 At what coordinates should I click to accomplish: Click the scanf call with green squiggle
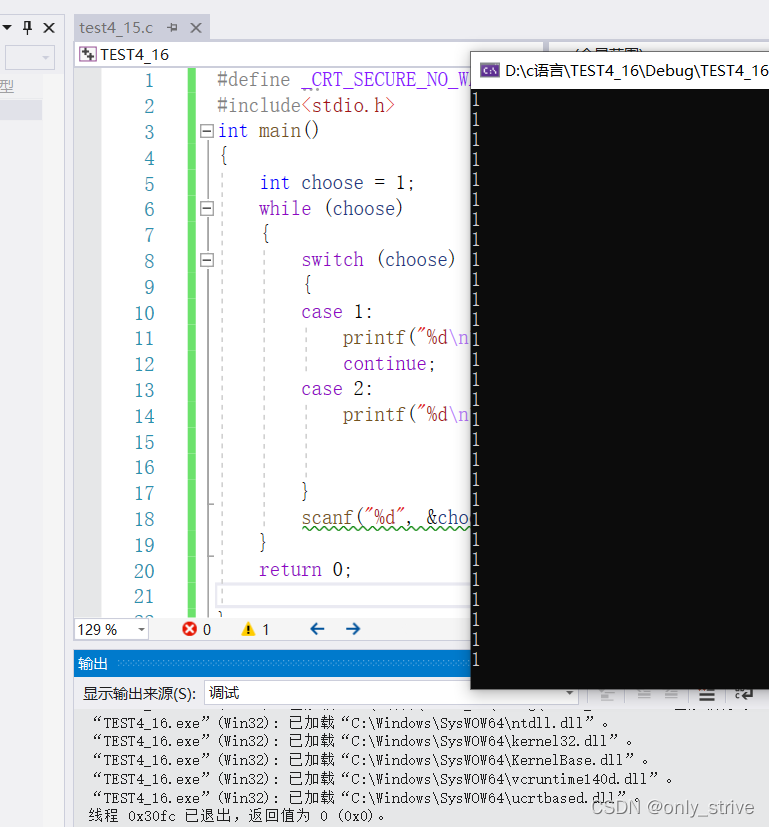point(385,518)
